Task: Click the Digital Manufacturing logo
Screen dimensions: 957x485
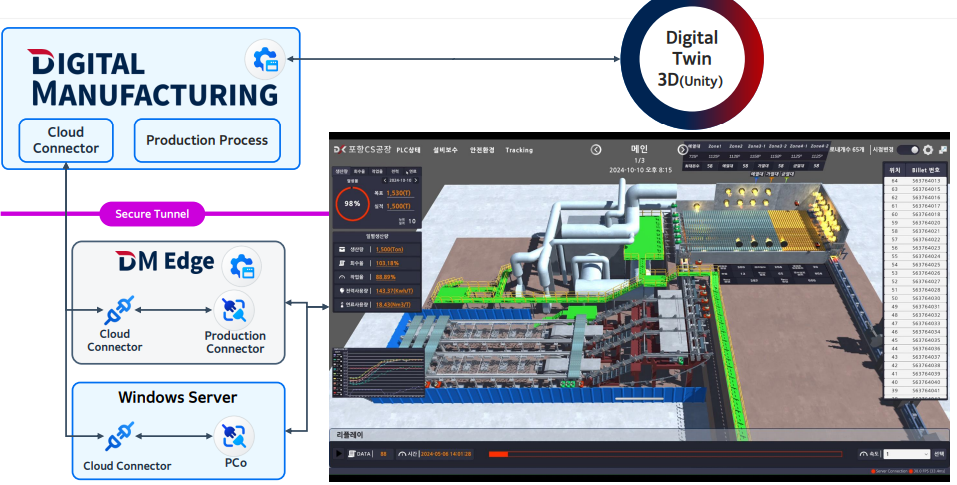Action: click(x=153, y=78)
